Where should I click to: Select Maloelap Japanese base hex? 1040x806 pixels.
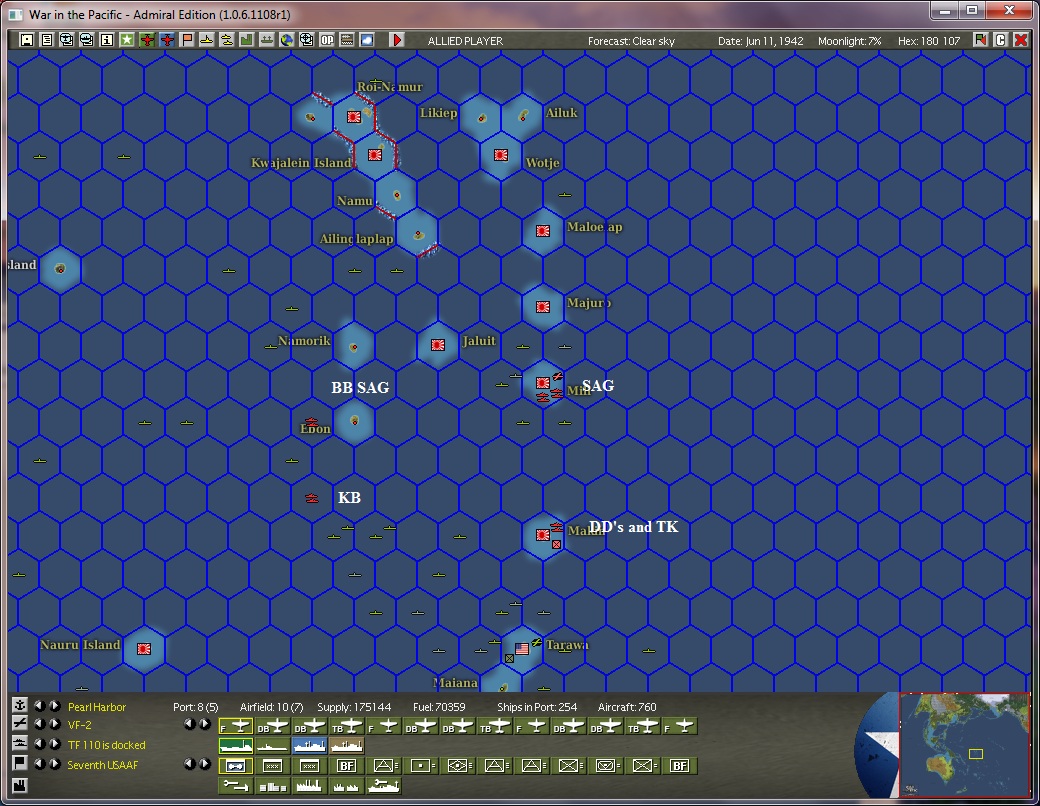click(x=543, y=231)
